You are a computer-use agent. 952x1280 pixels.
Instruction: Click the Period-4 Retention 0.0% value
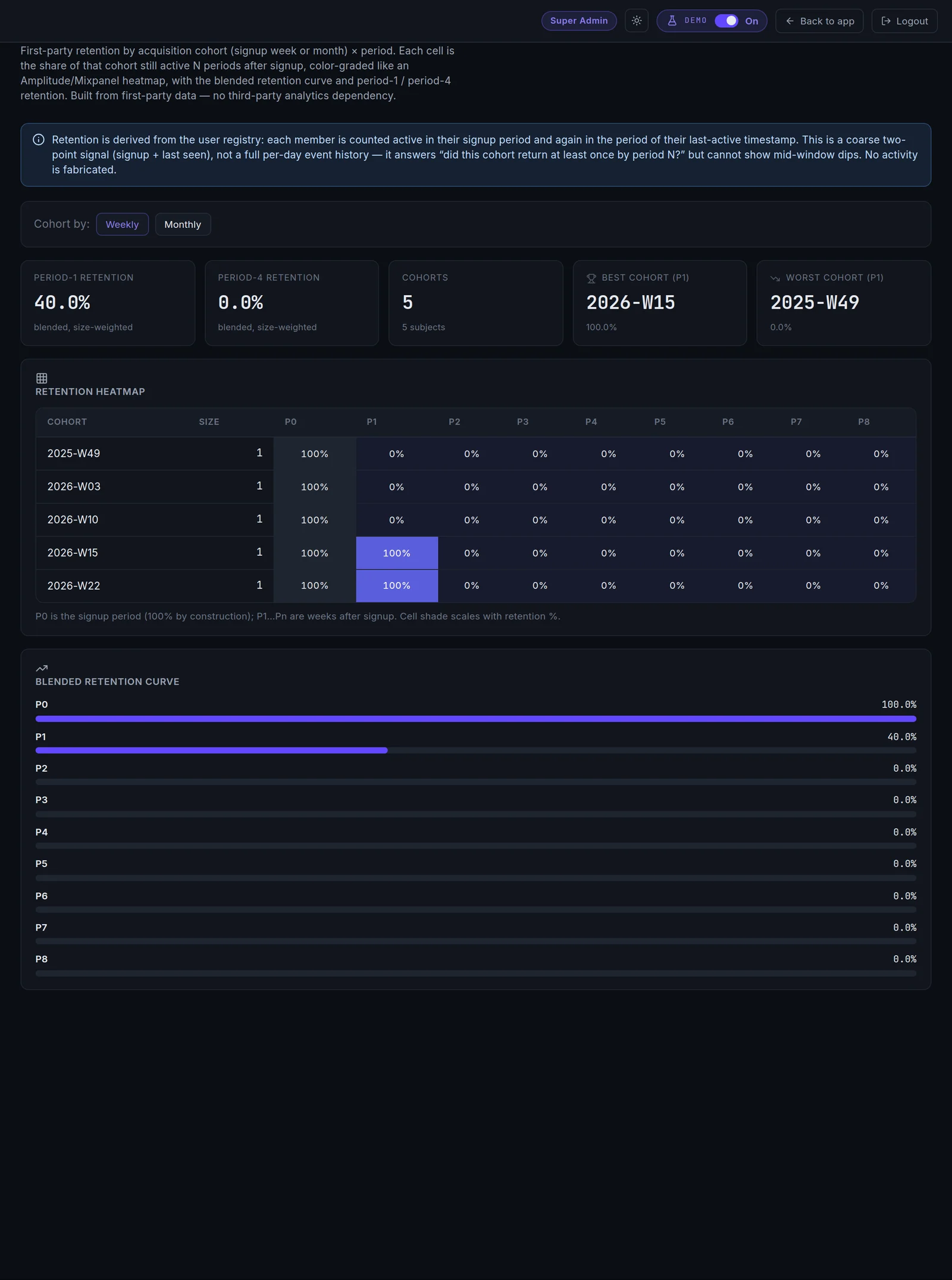click(240, 302)
